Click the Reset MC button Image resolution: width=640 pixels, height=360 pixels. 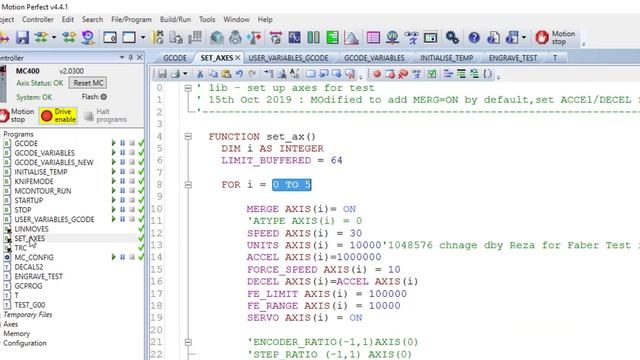pyautogui.click(x=88, y=83)
